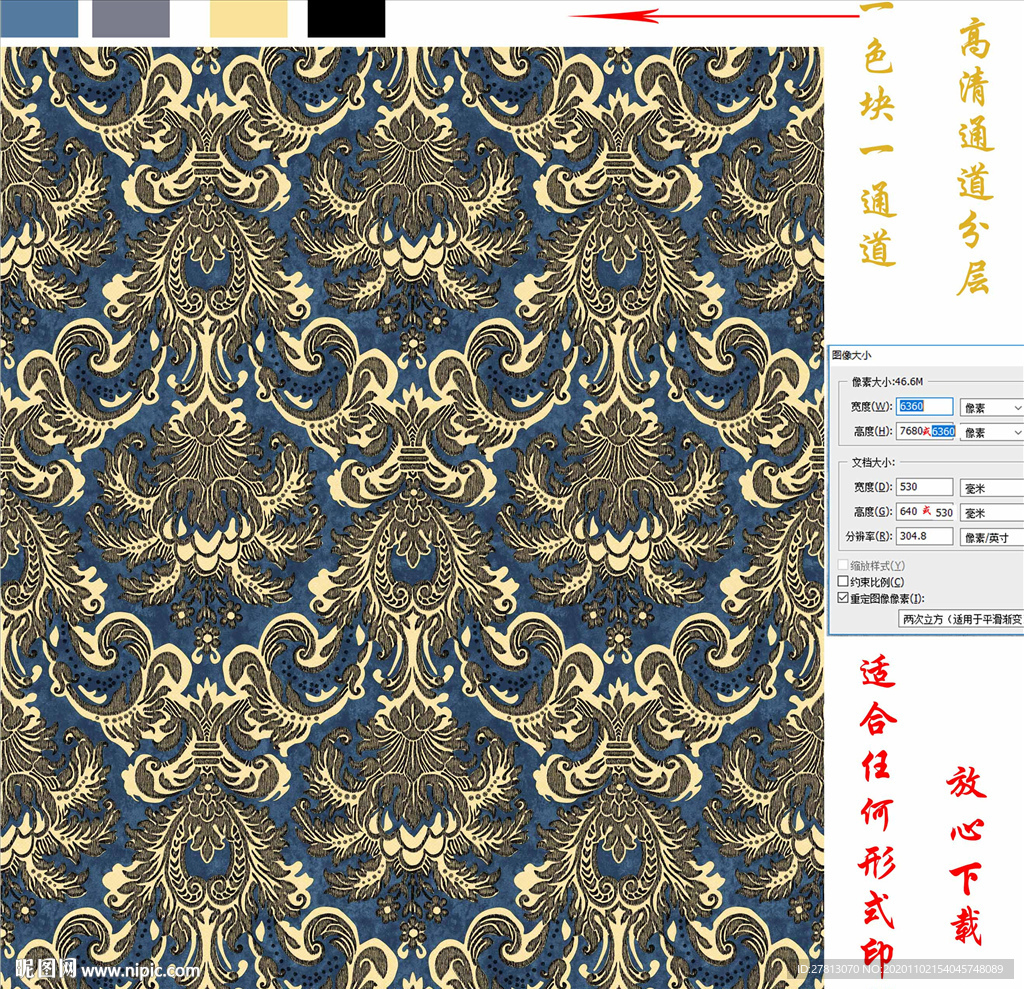The width and height of the screenshot is (1024, 989).
Task: Click the 图像大小 dialog title
Action: [x=852, y=355]
